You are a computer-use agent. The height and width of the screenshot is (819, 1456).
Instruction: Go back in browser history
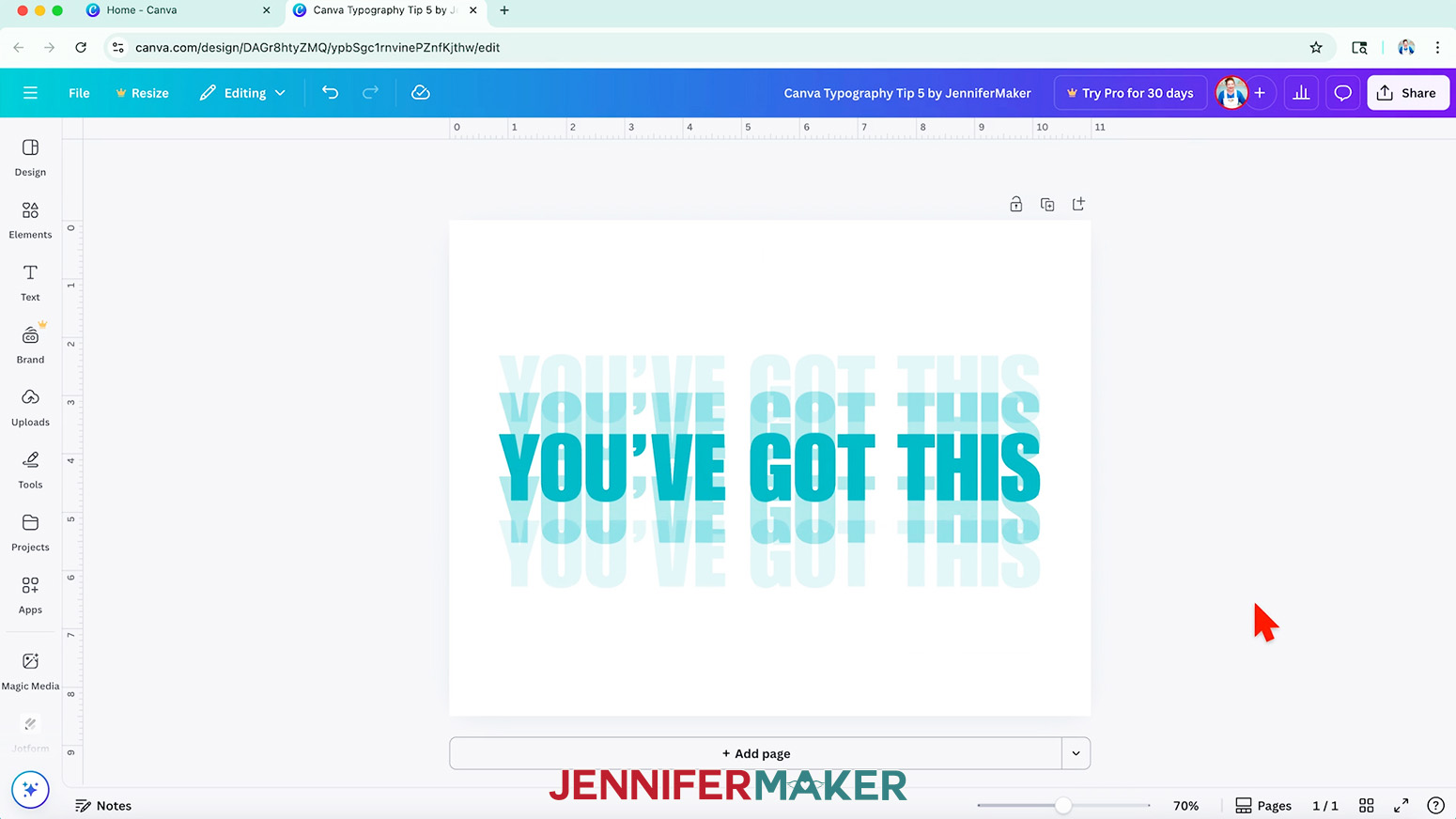[19, 47]
